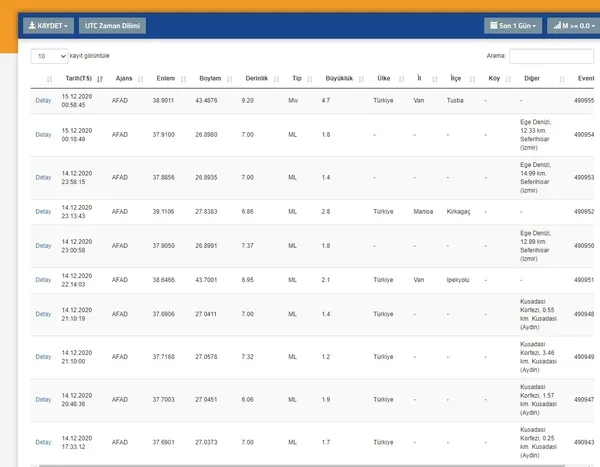This screenshot has height=467, width=600.
Task: Click the horizontal scrollbar below the table
Action: tap(300, 463)
